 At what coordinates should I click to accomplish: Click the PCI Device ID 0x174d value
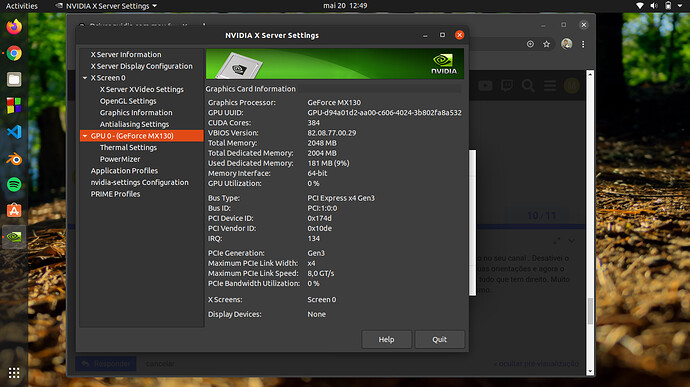pyautogui.click(x=319, y=218)
